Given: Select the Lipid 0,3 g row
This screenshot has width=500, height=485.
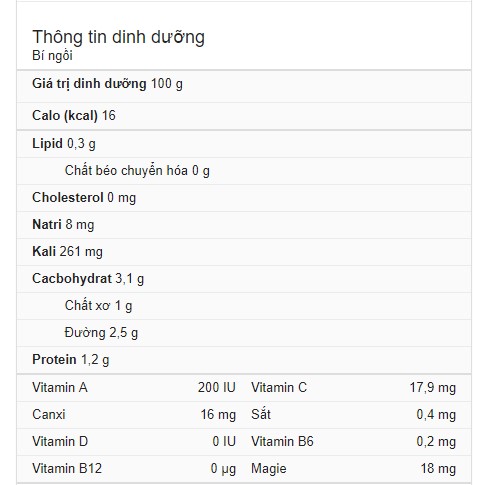Looking at the screenshot, I should point(244,144).
